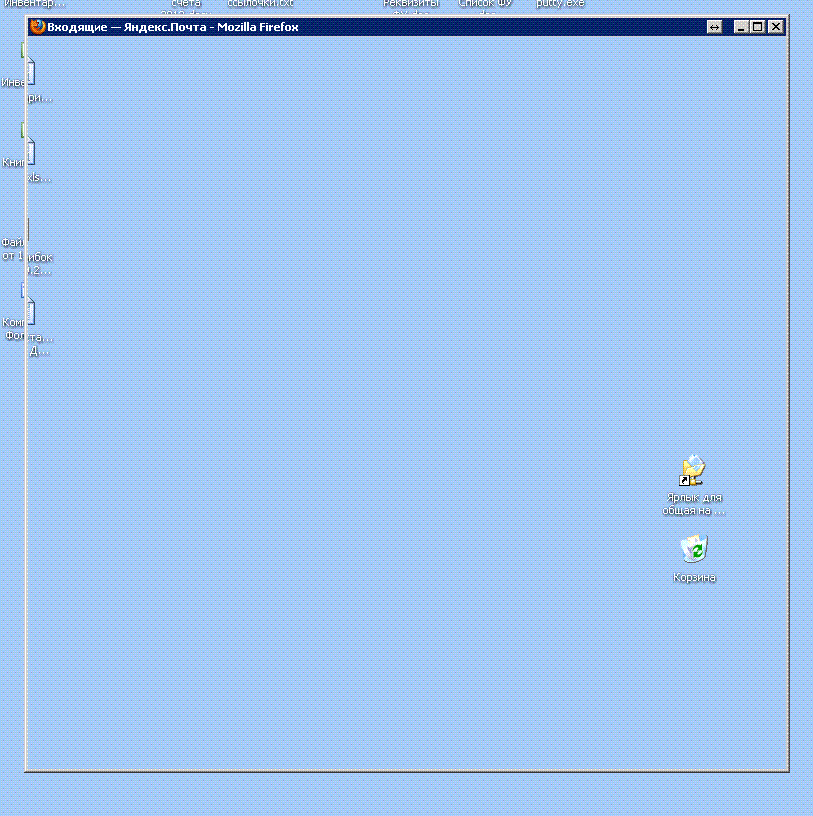Click the Firefox logo in the title bar
The width and height of the screenshot is (813, 816).
(37, 27)
